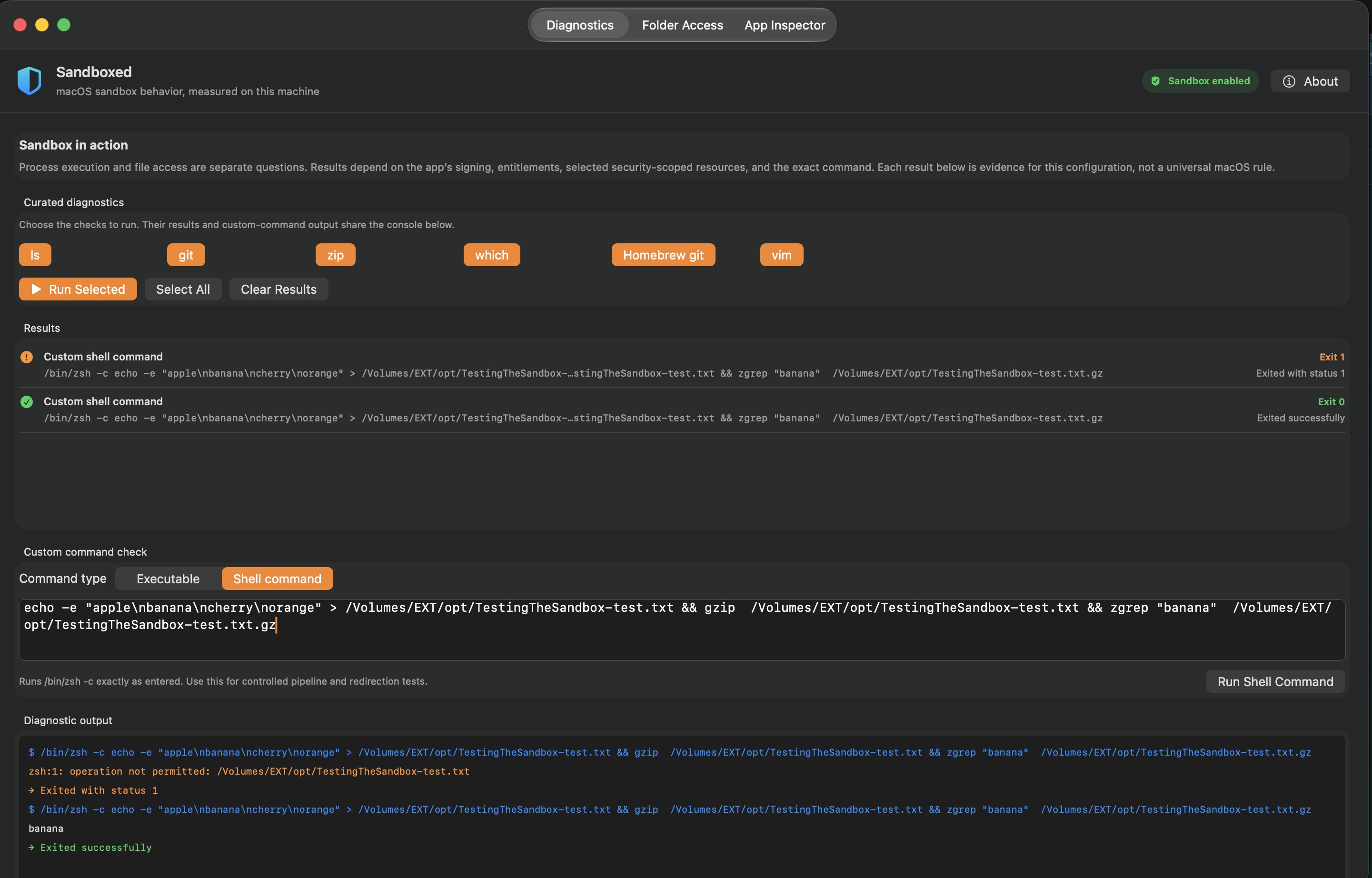Click the info icon in About button
Screen dimensions: 1372x878
coord(1289,81)
